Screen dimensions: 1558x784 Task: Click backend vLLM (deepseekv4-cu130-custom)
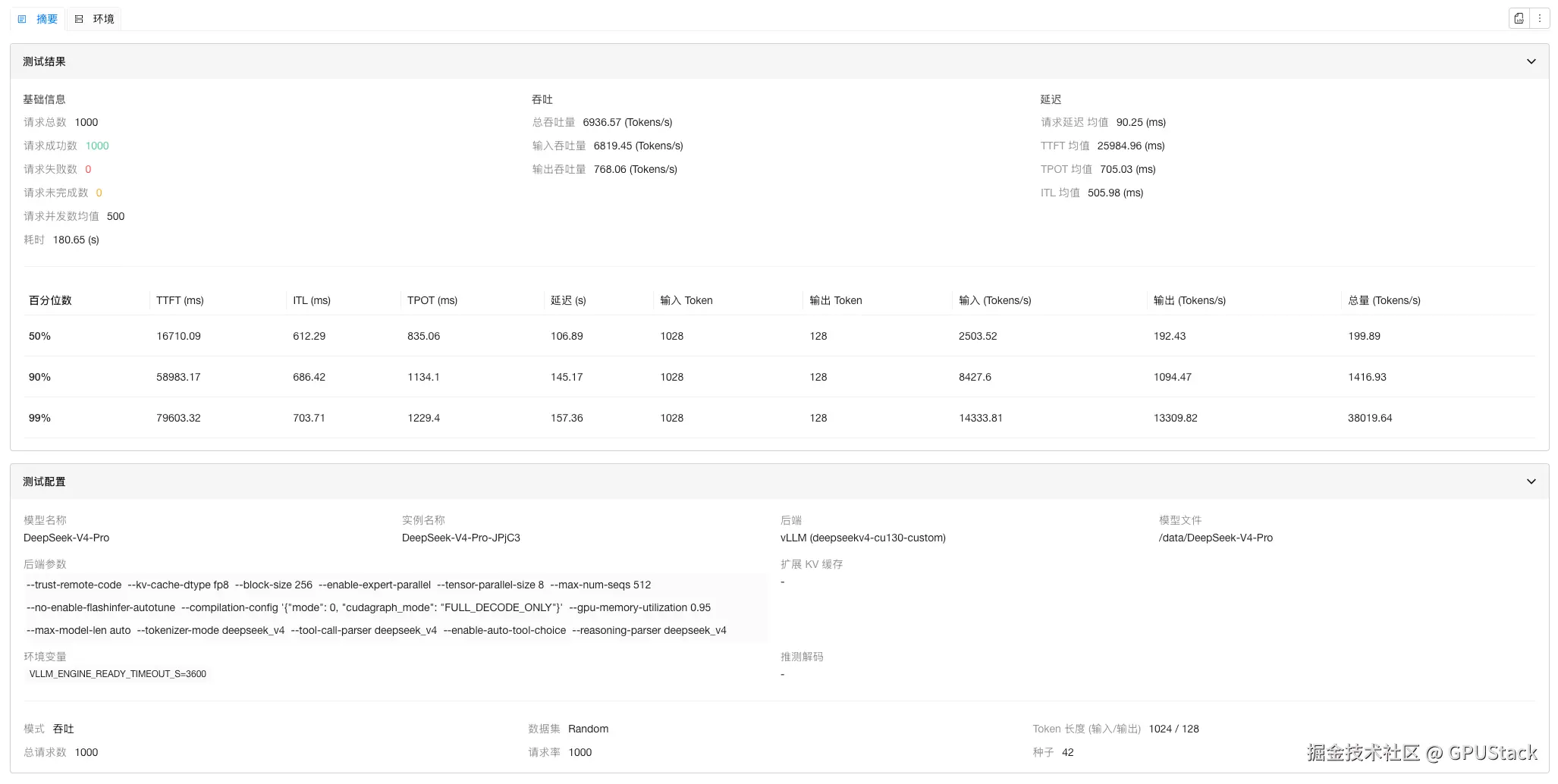tap(862, 538)
